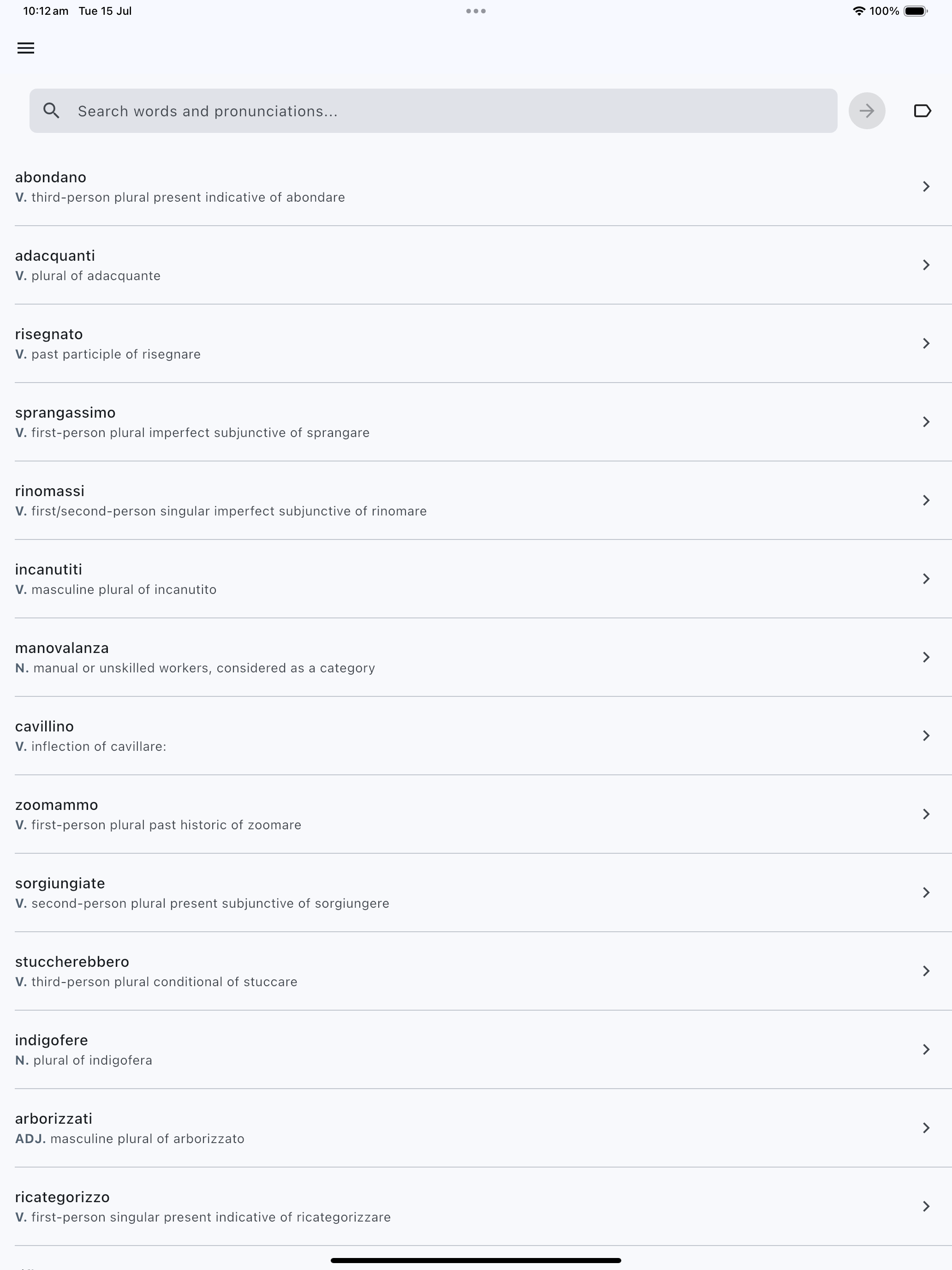Focus the search words and pronunciations field
Viewport: 952px width, 1270px height.
447,111
